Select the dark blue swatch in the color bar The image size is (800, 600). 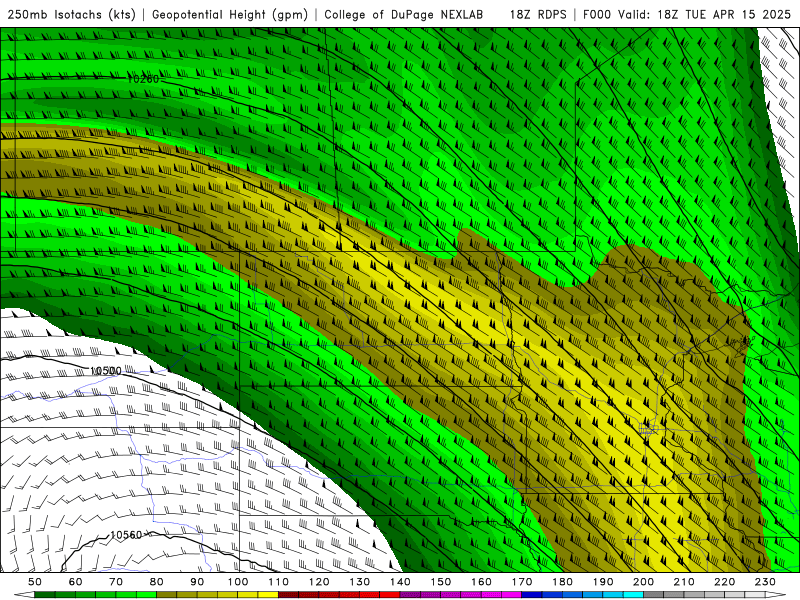coord(532,595)
